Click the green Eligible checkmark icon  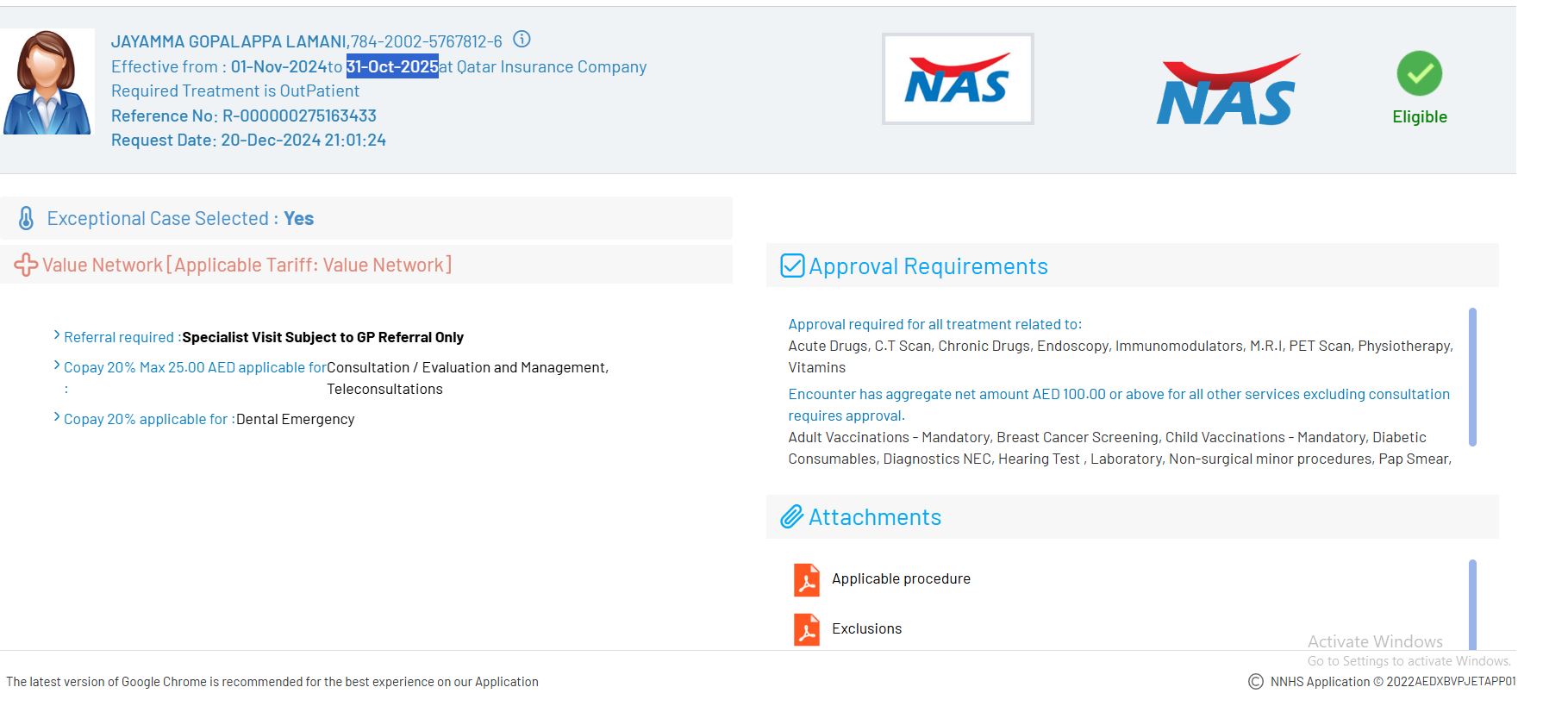1419,74
